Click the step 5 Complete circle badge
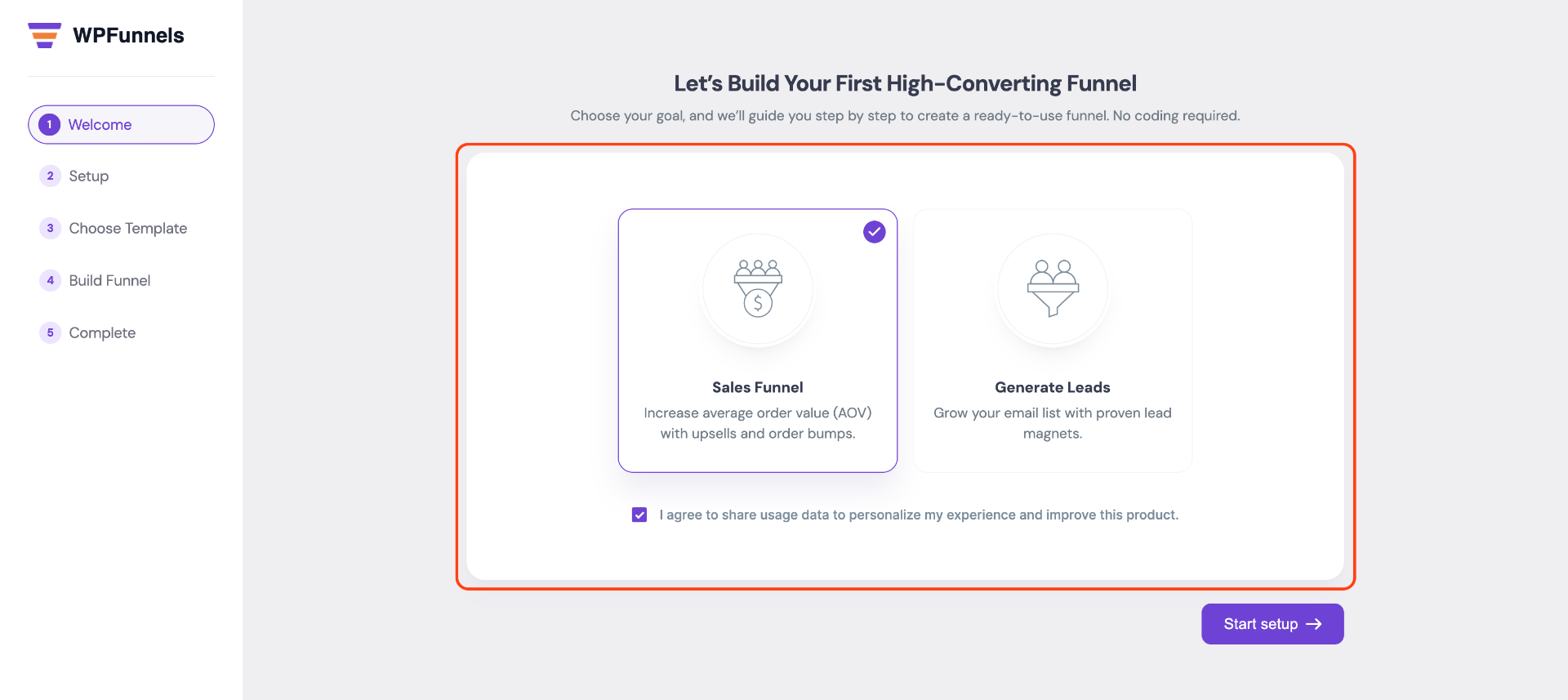This screenshot has height=700, width=1568. point(50,332)
